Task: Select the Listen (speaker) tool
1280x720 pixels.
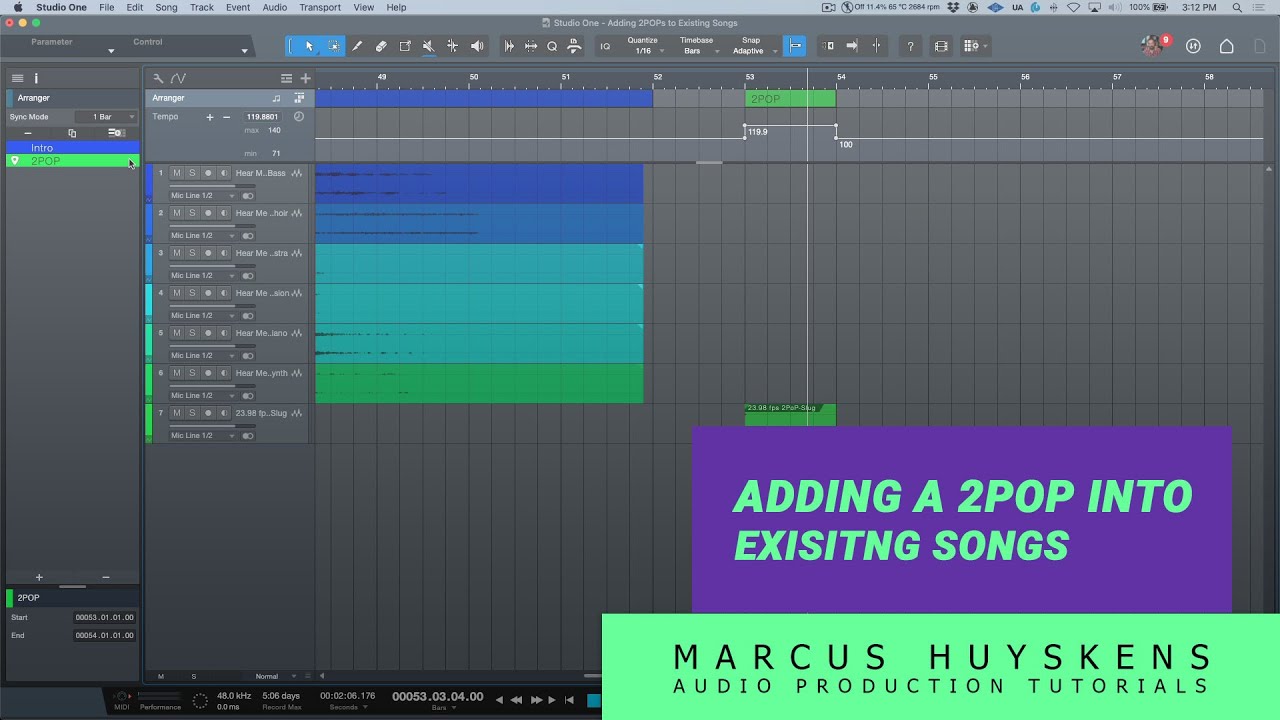Action: (477, 46)
